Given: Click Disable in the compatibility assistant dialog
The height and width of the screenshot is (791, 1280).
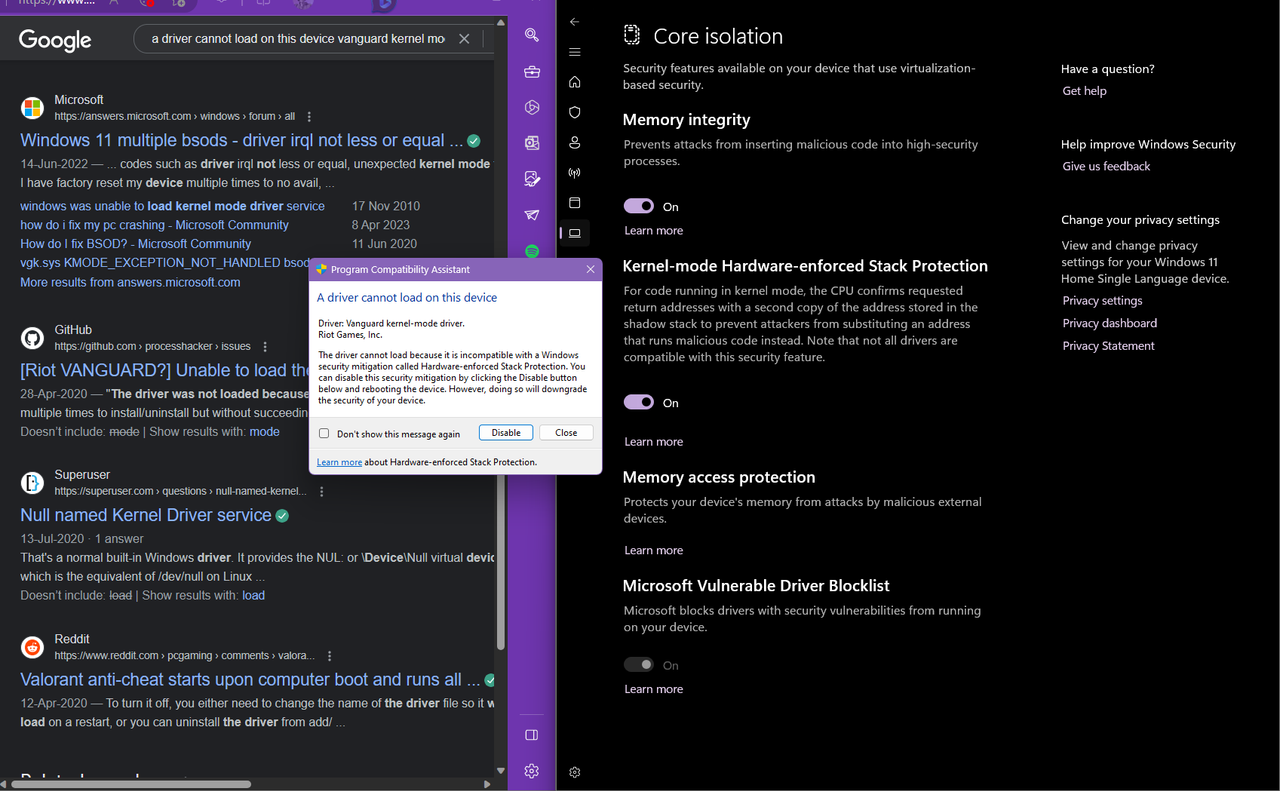Looking at the screenshot, I should 505,432.
